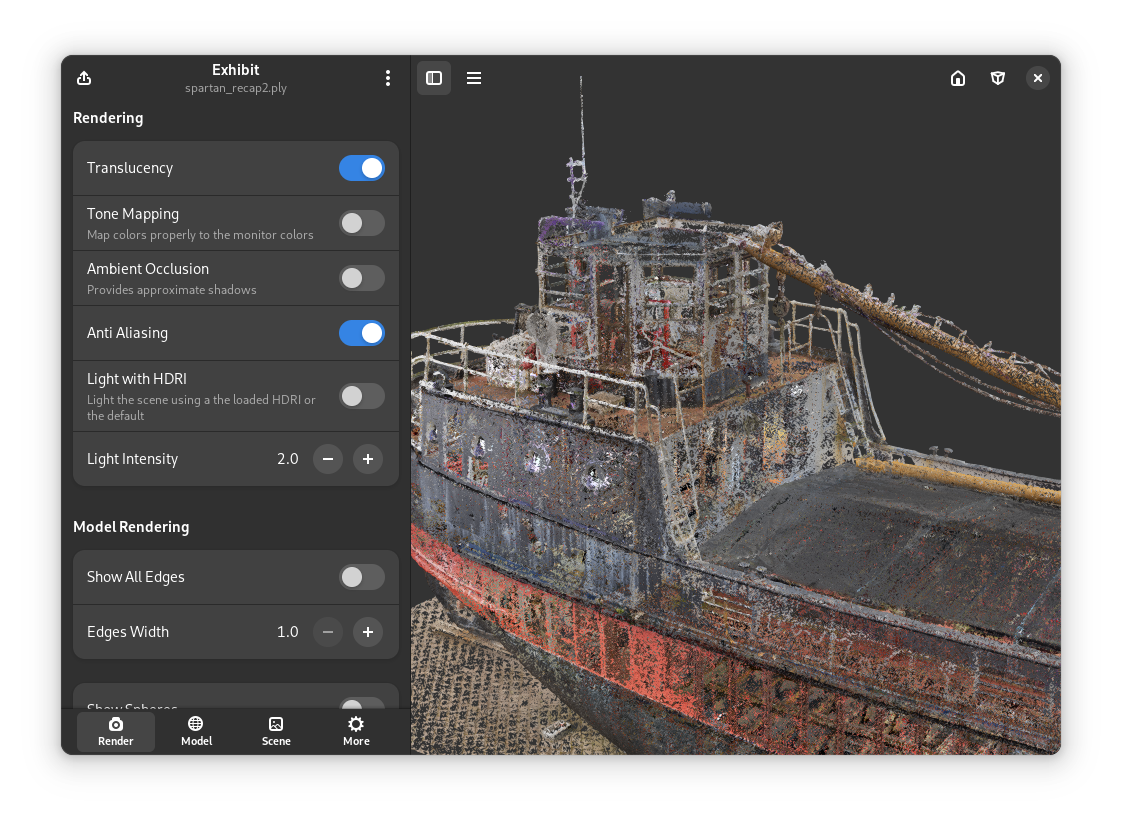Enable the Tone Mapping switch
Image resolution: width=1122 pixels, height=822 pixels.
click(x=361, y=223)
